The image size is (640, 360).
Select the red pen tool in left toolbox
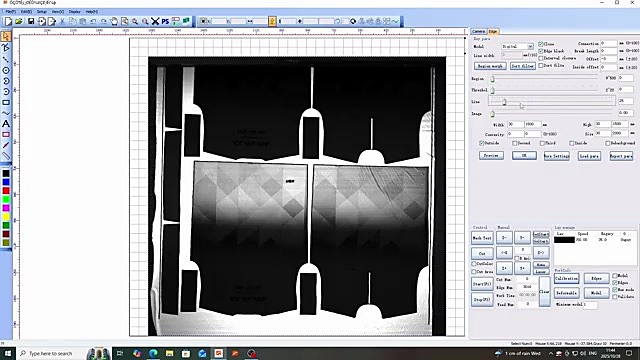[6, 145]
